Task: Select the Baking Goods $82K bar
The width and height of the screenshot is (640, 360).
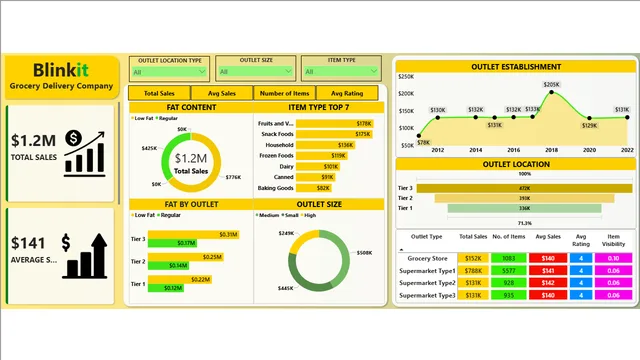Action: 314,188
